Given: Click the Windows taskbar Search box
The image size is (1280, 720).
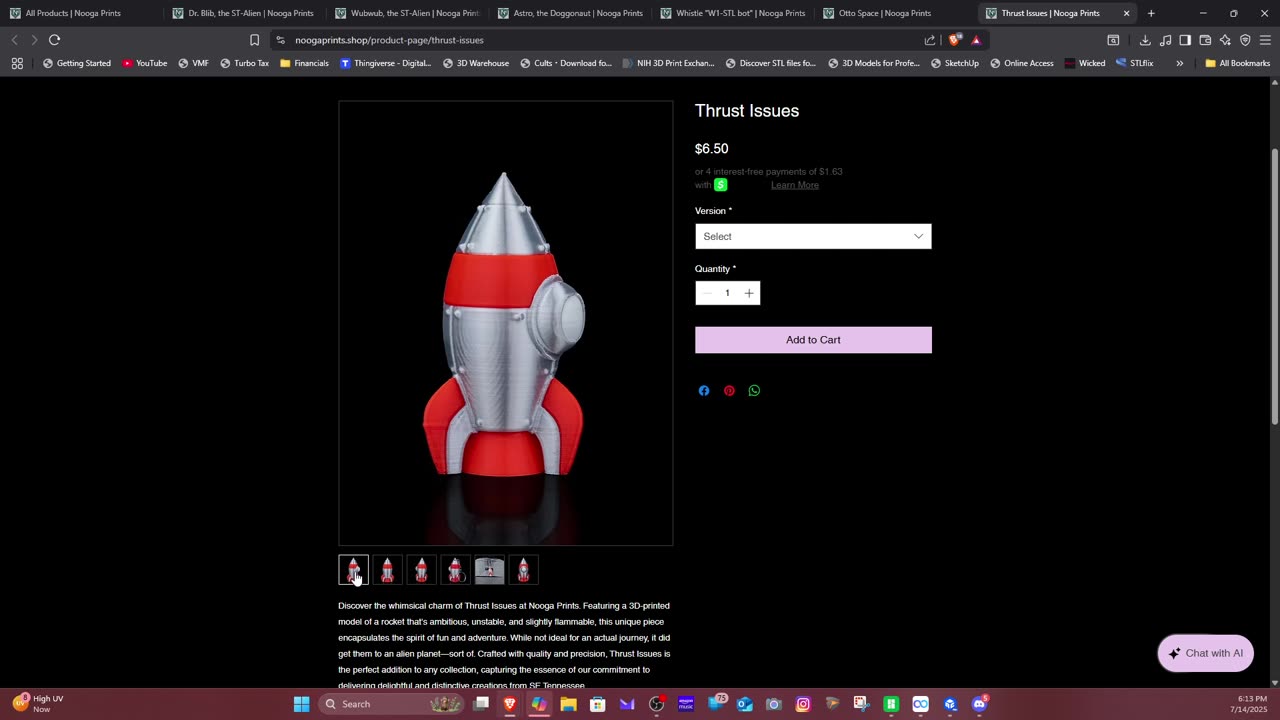Looking at the screenshot, I should pyautogui.click(x=393, y=704).
